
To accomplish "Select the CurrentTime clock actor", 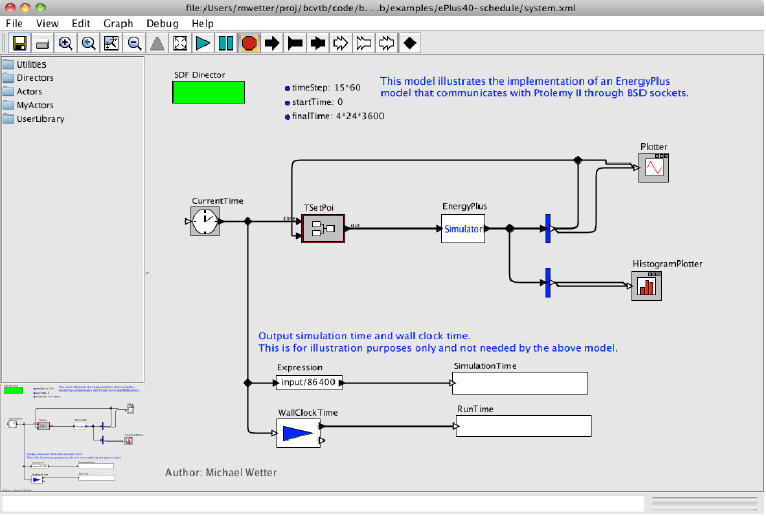I will (x=205, y=221).
